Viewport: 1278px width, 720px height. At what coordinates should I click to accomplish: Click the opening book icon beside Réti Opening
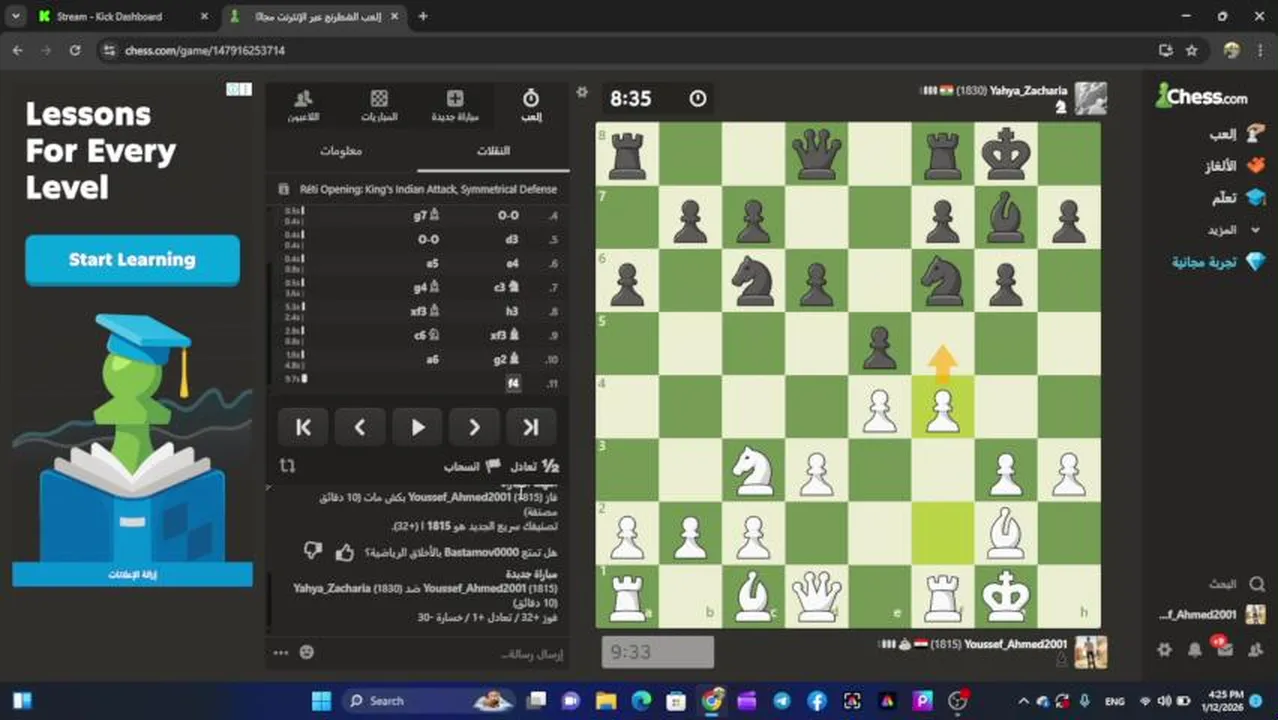pos(283,189)
